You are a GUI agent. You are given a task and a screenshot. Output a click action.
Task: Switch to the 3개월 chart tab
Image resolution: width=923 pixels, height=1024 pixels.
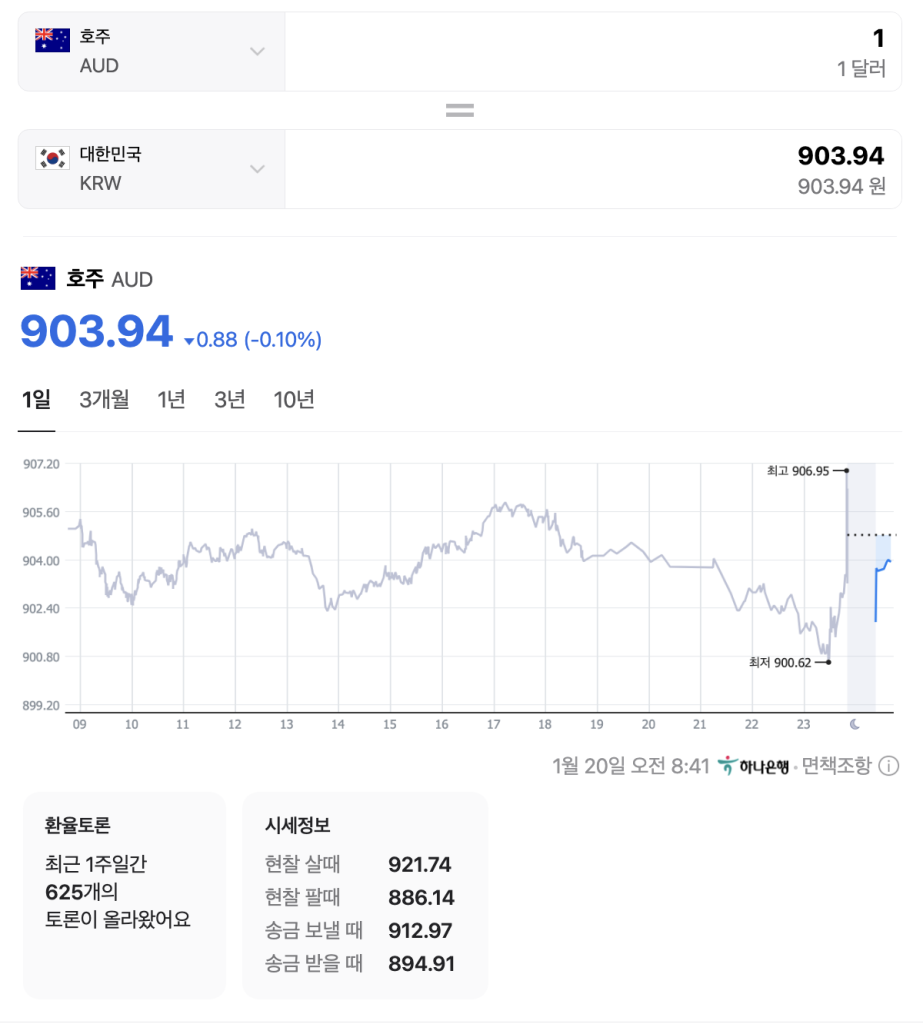(x=105, y=400)
